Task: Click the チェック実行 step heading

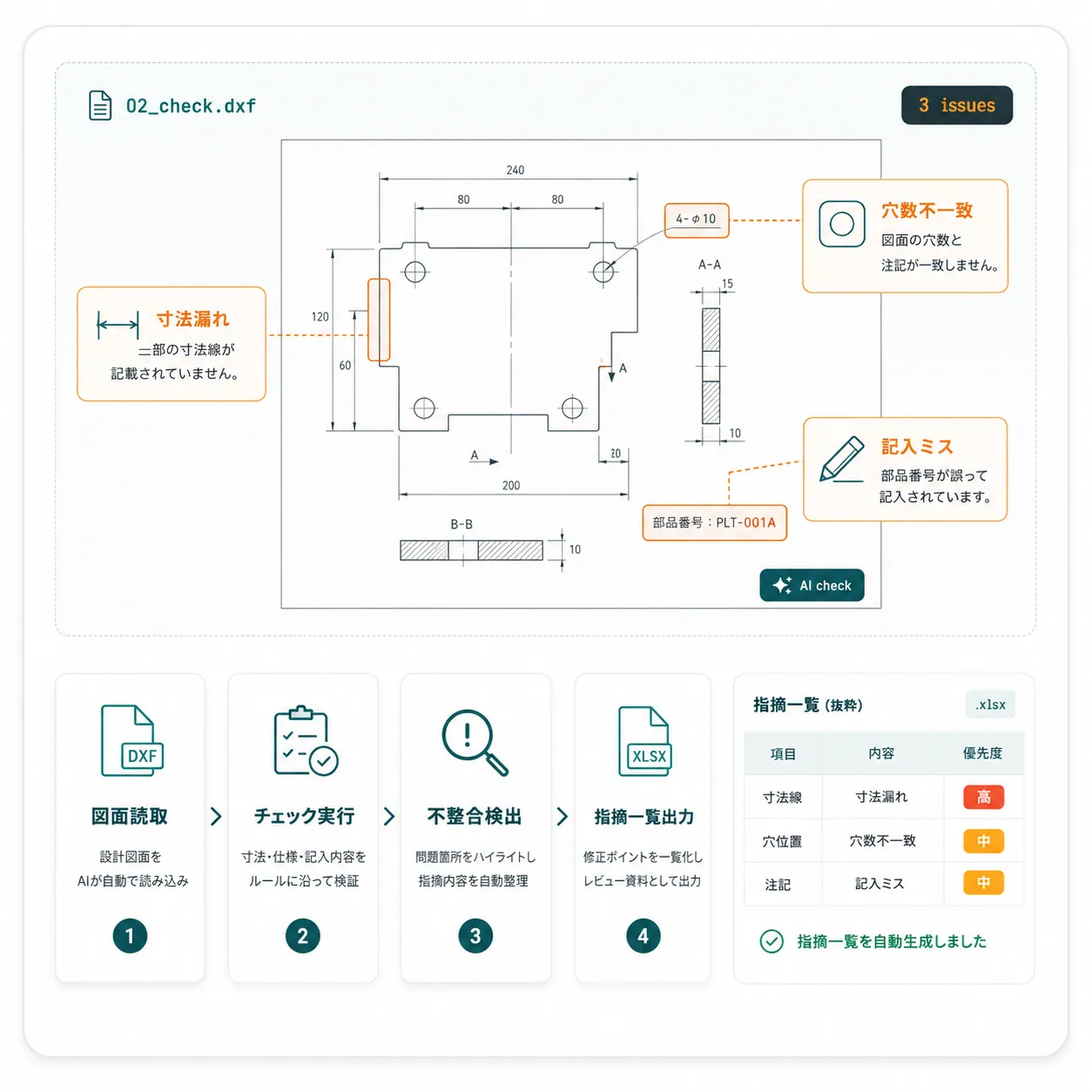Action: (x=304, y=816)
